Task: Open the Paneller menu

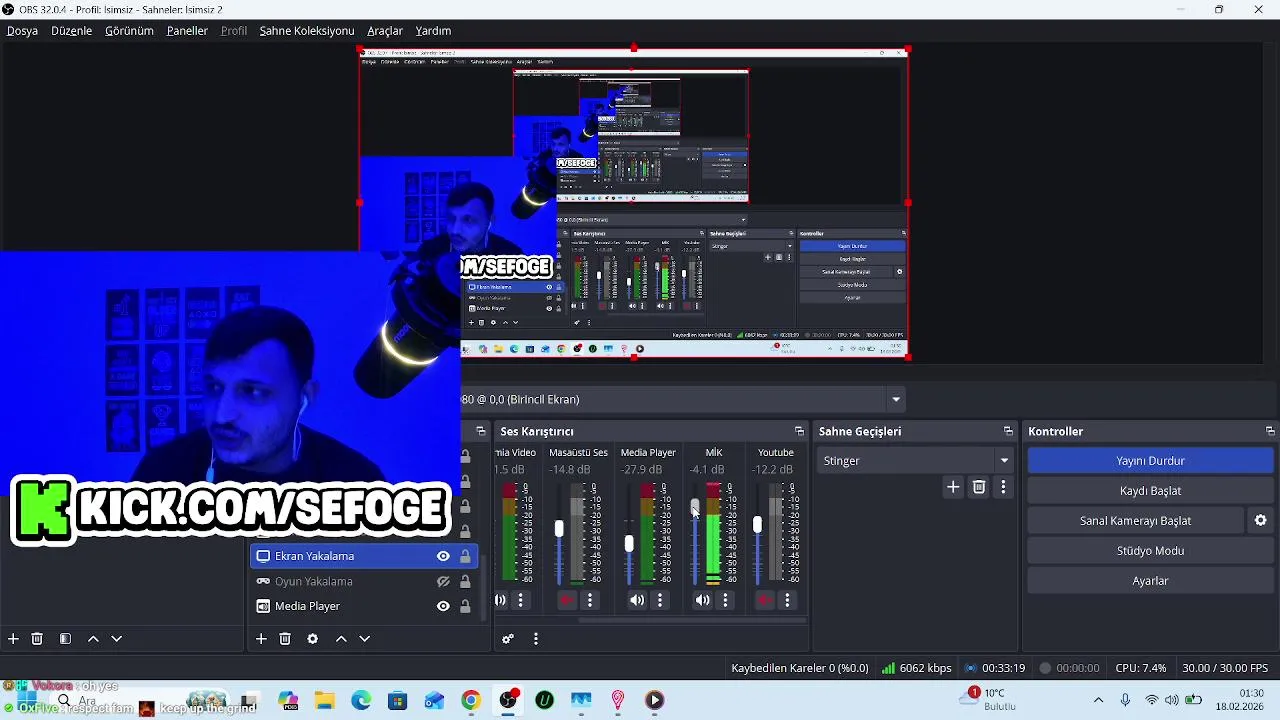Action: (x=187, y=31)
